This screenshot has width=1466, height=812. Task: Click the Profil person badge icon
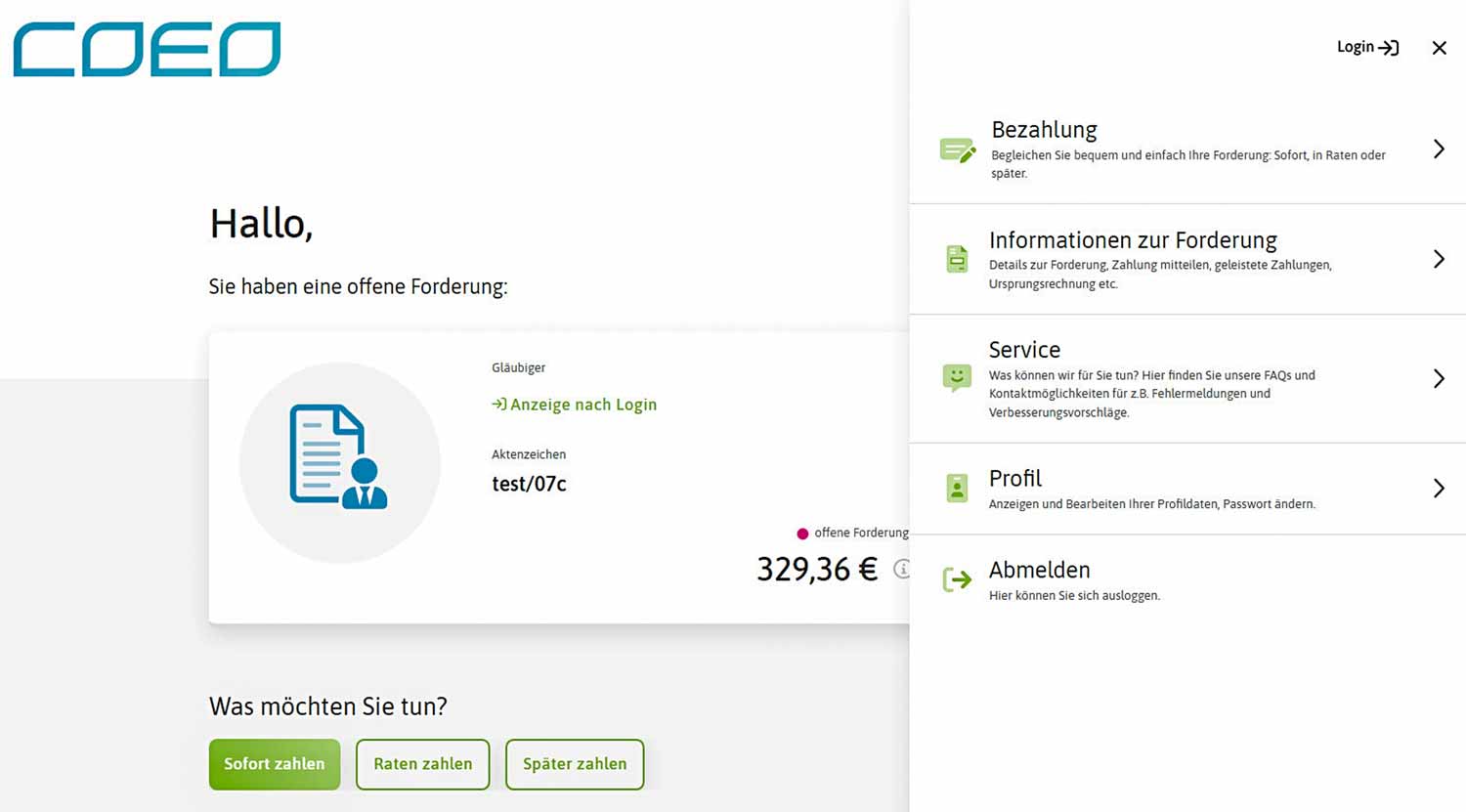pyautogui.click(x=957, y=488)
